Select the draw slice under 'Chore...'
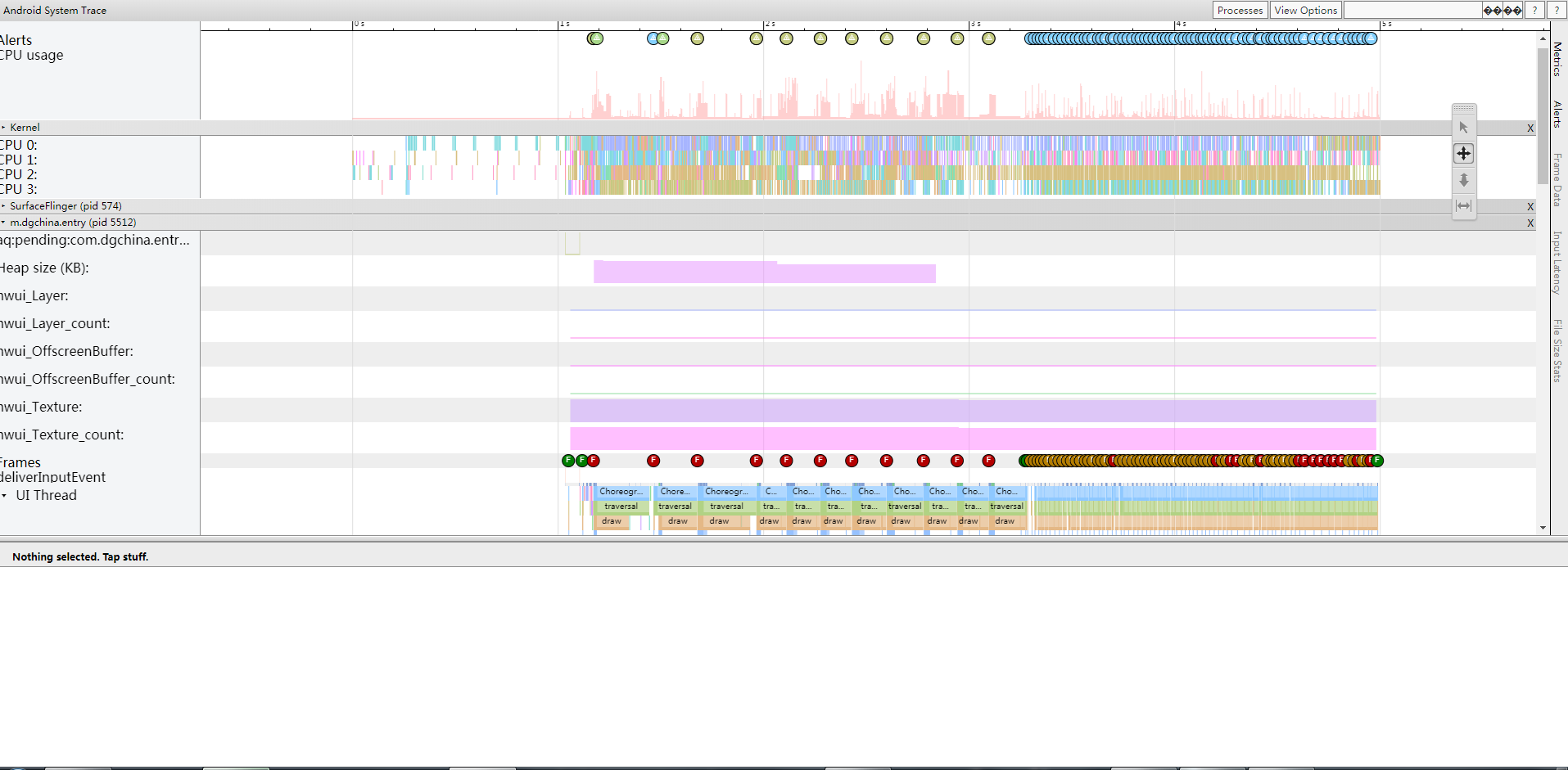1568x770 pixels. tap(677, 521)
